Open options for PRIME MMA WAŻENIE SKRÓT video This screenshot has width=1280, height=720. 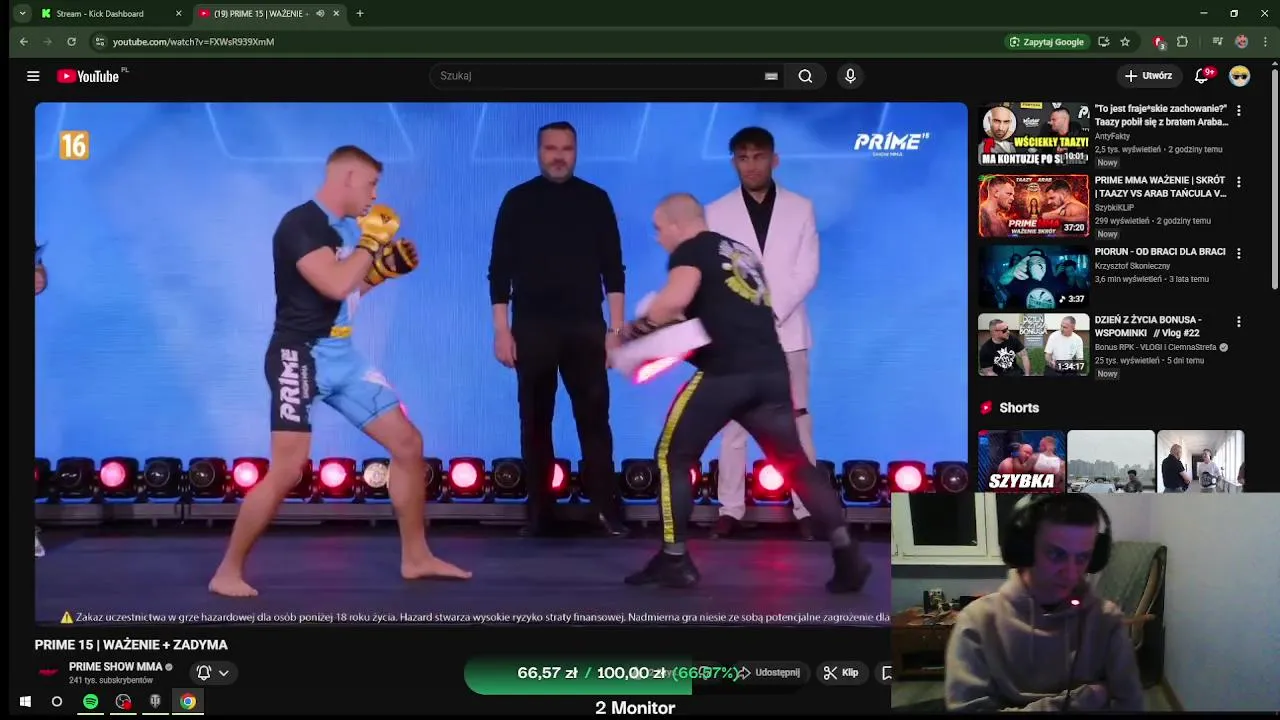point(1239,183)
